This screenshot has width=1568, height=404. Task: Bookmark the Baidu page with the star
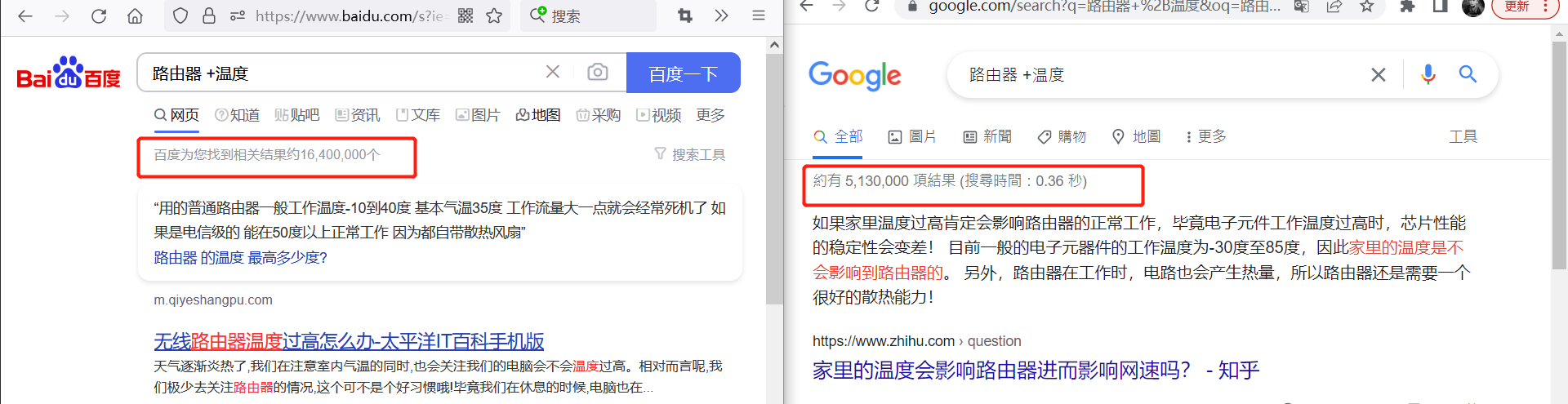[494, 16]
